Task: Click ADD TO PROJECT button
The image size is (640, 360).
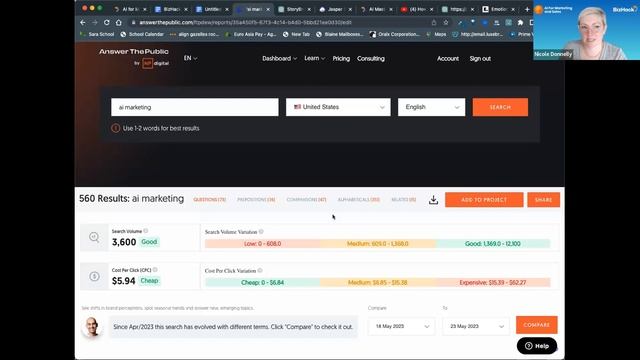Action: (x=484, y=200)
